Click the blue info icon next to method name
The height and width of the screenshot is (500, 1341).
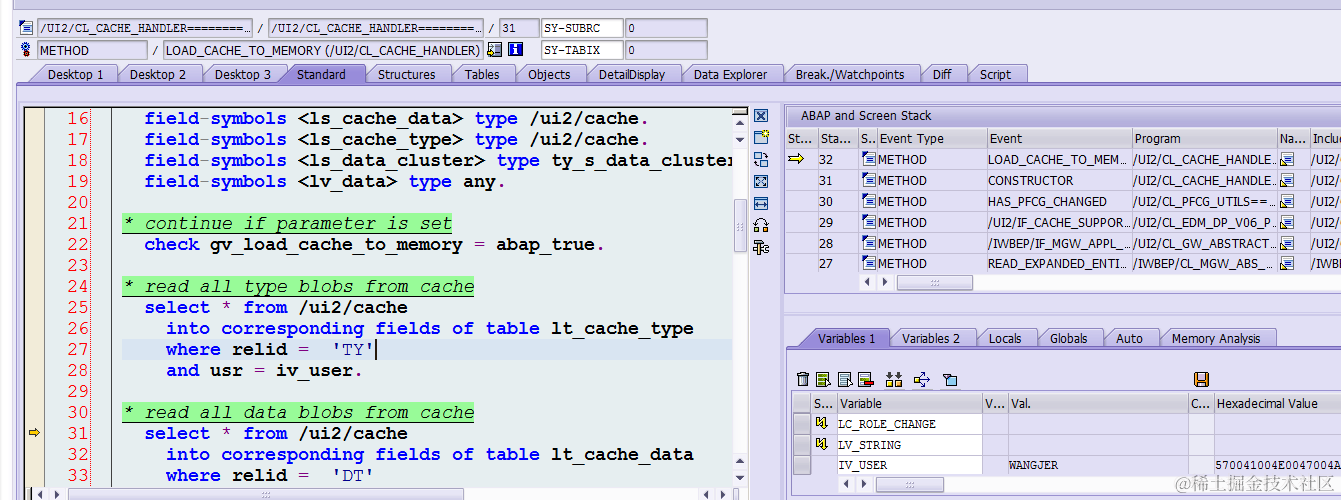pos(516,50)
